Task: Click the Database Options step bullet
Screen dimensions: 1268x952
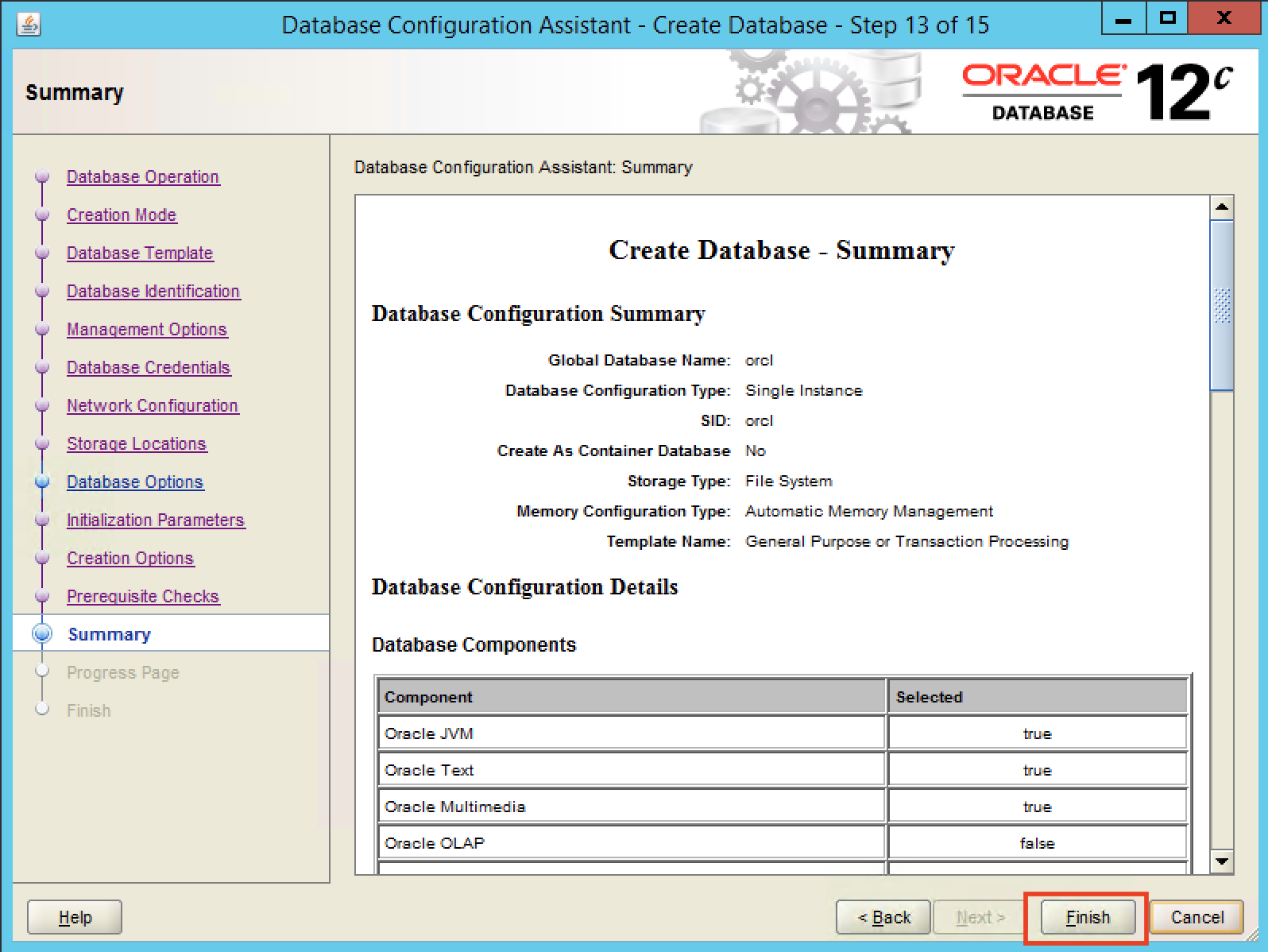Action: pos(42,482)
